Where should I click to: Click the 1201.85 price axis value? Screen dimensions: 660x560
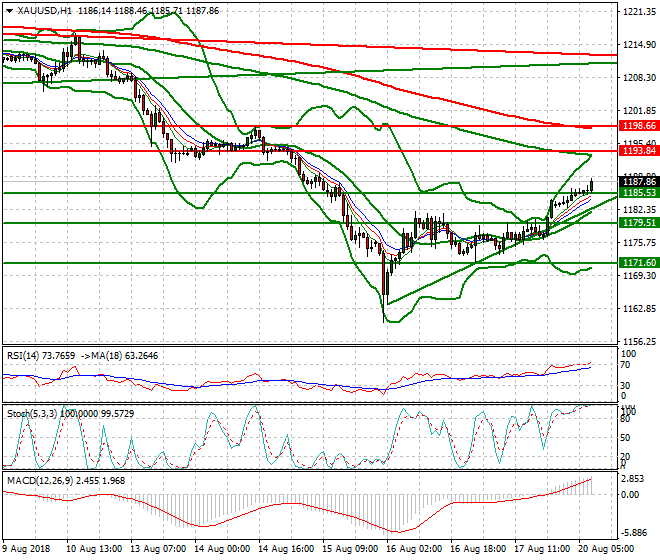click(639, 111)
